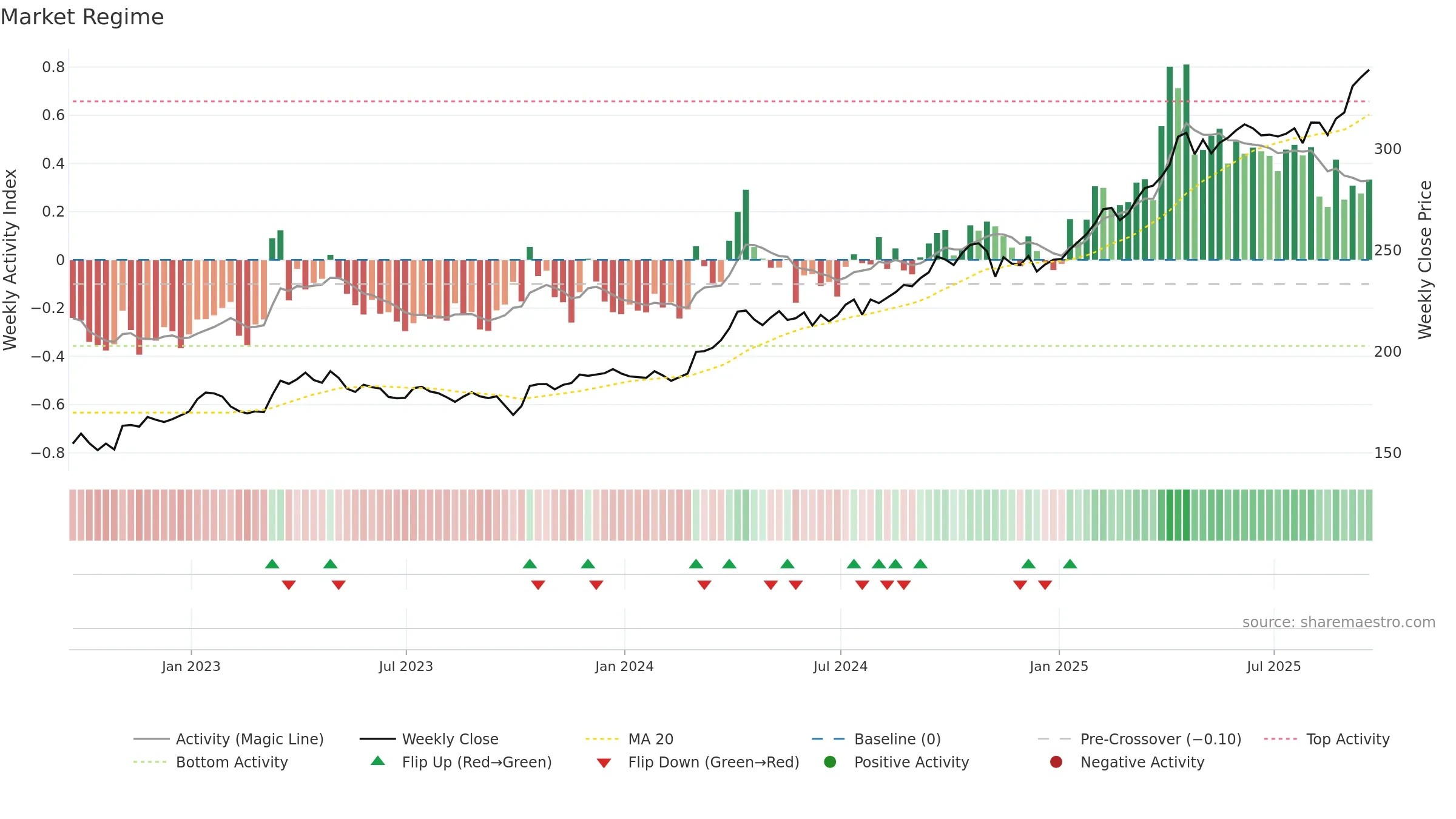Click the Pre-Crossover (−0.10) legend entry
Image resolution: width=1456 pixels, height=819 pixels.
coord(1140,739)
